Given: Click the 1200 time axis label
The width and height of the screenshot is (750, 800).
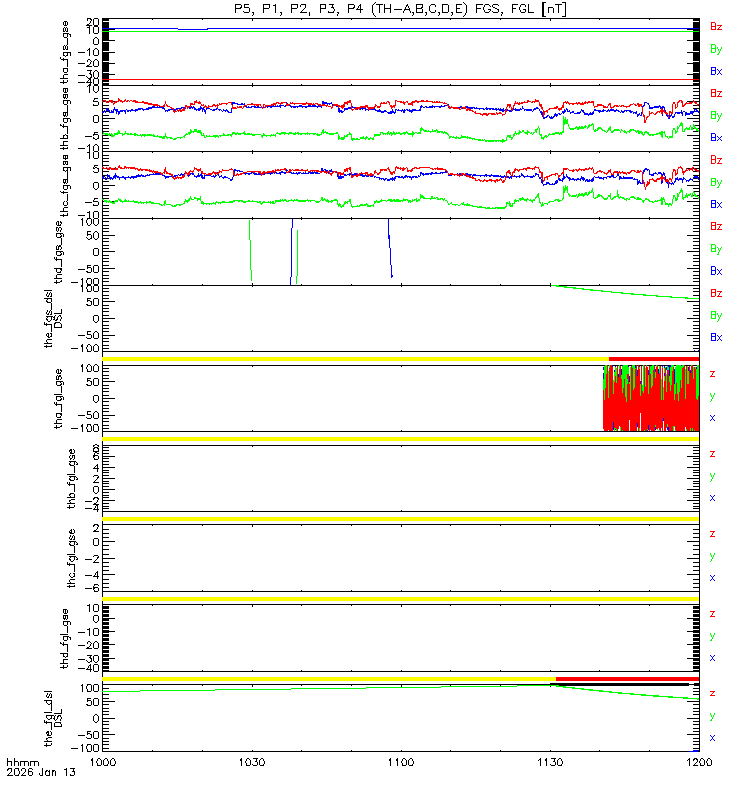Looking at the screenshot, I should tap(699, 762).
